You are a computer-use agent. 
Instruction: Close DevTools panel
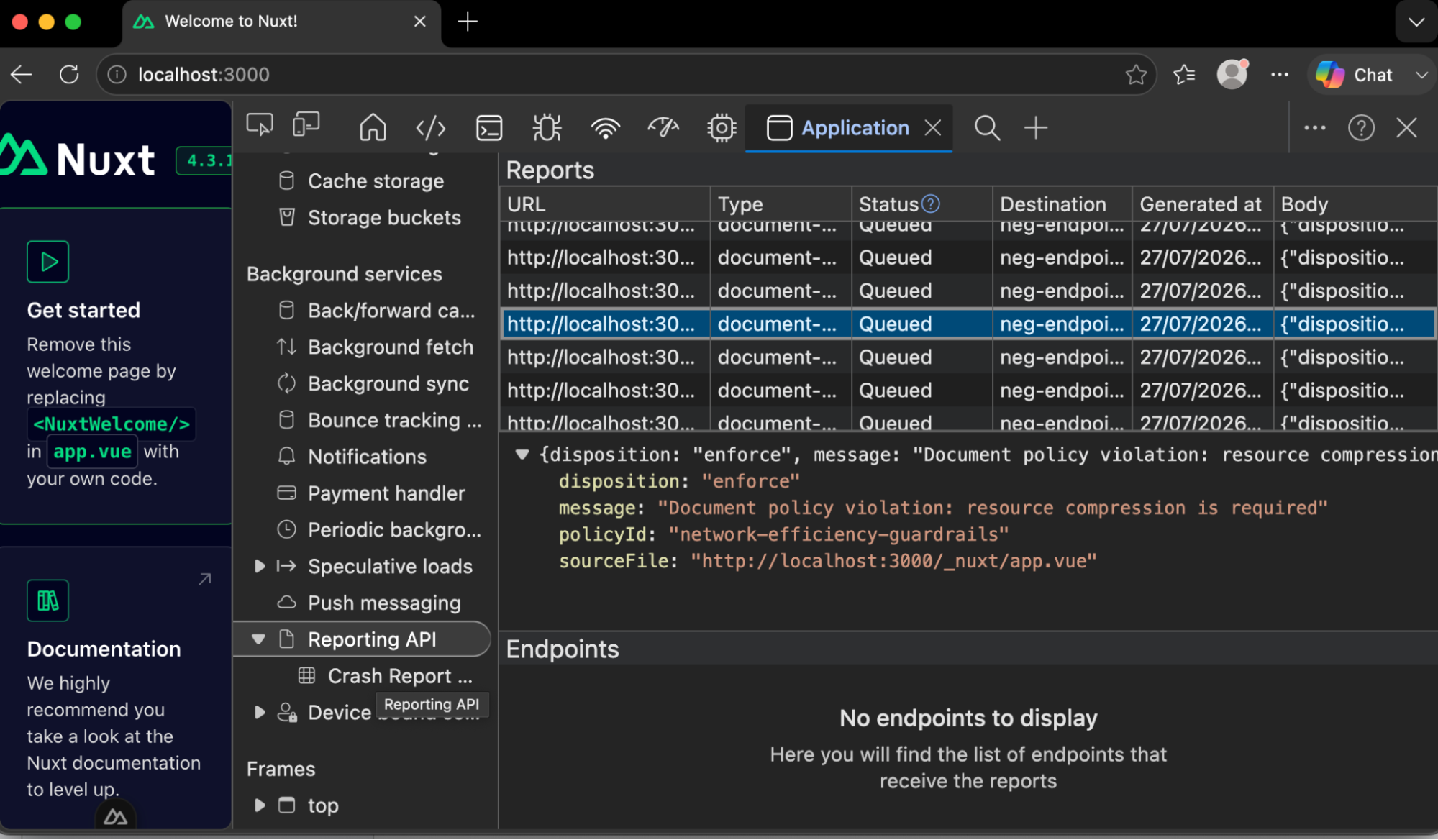[1406, 128]
